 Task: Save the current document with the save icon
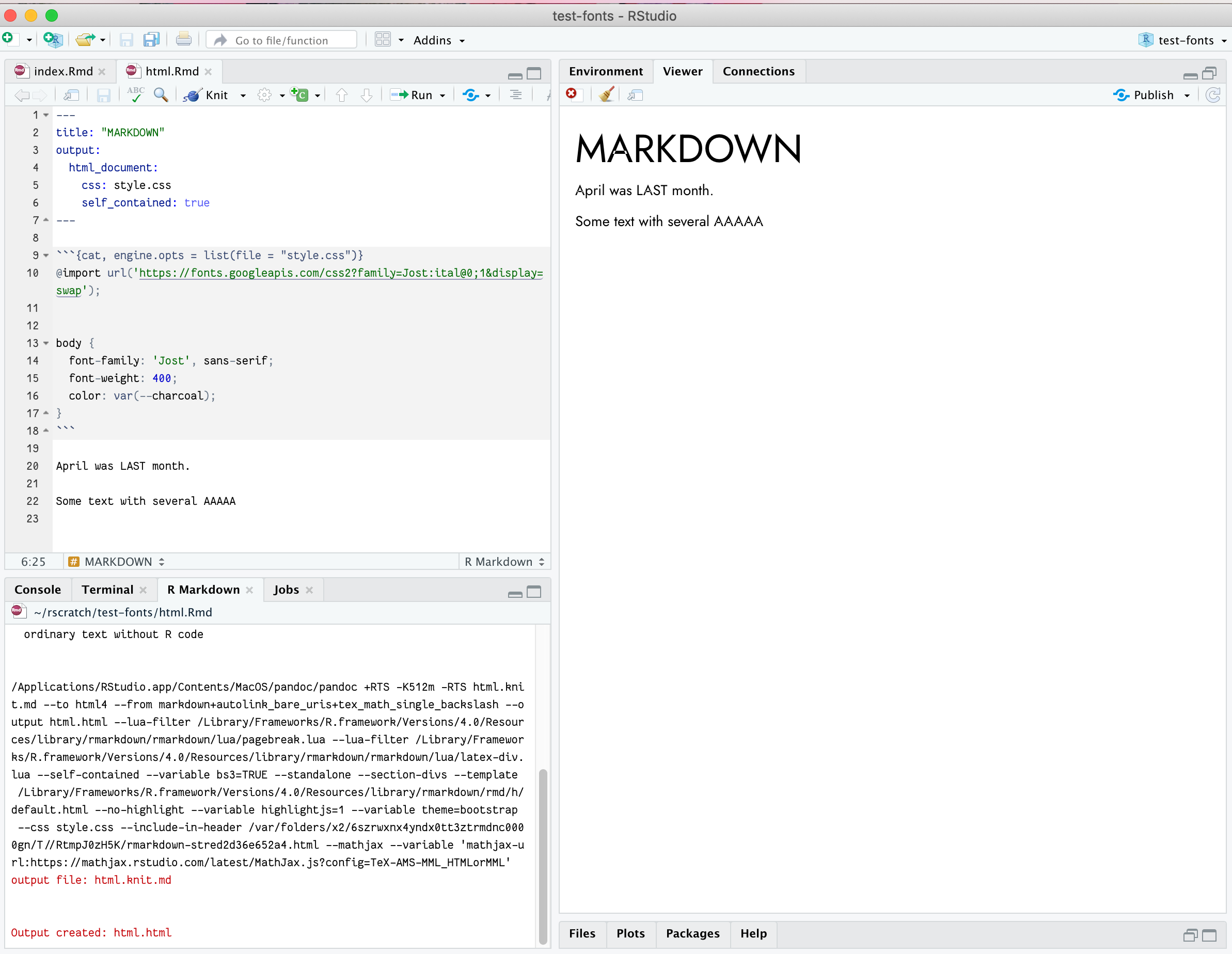coord(103,94)
